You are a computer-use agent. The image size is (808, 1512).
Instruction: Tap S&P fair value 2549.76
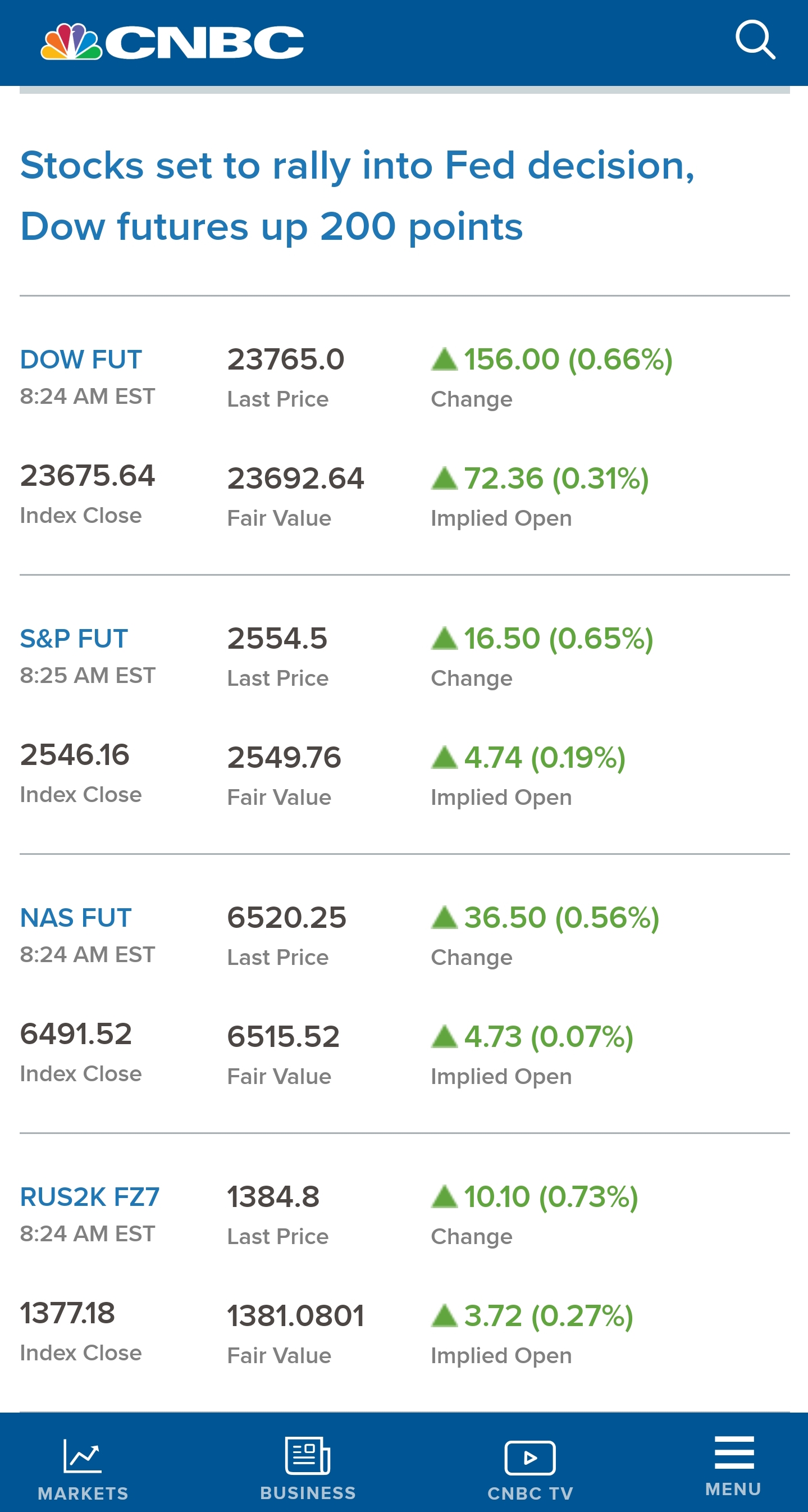coord(284,757)
